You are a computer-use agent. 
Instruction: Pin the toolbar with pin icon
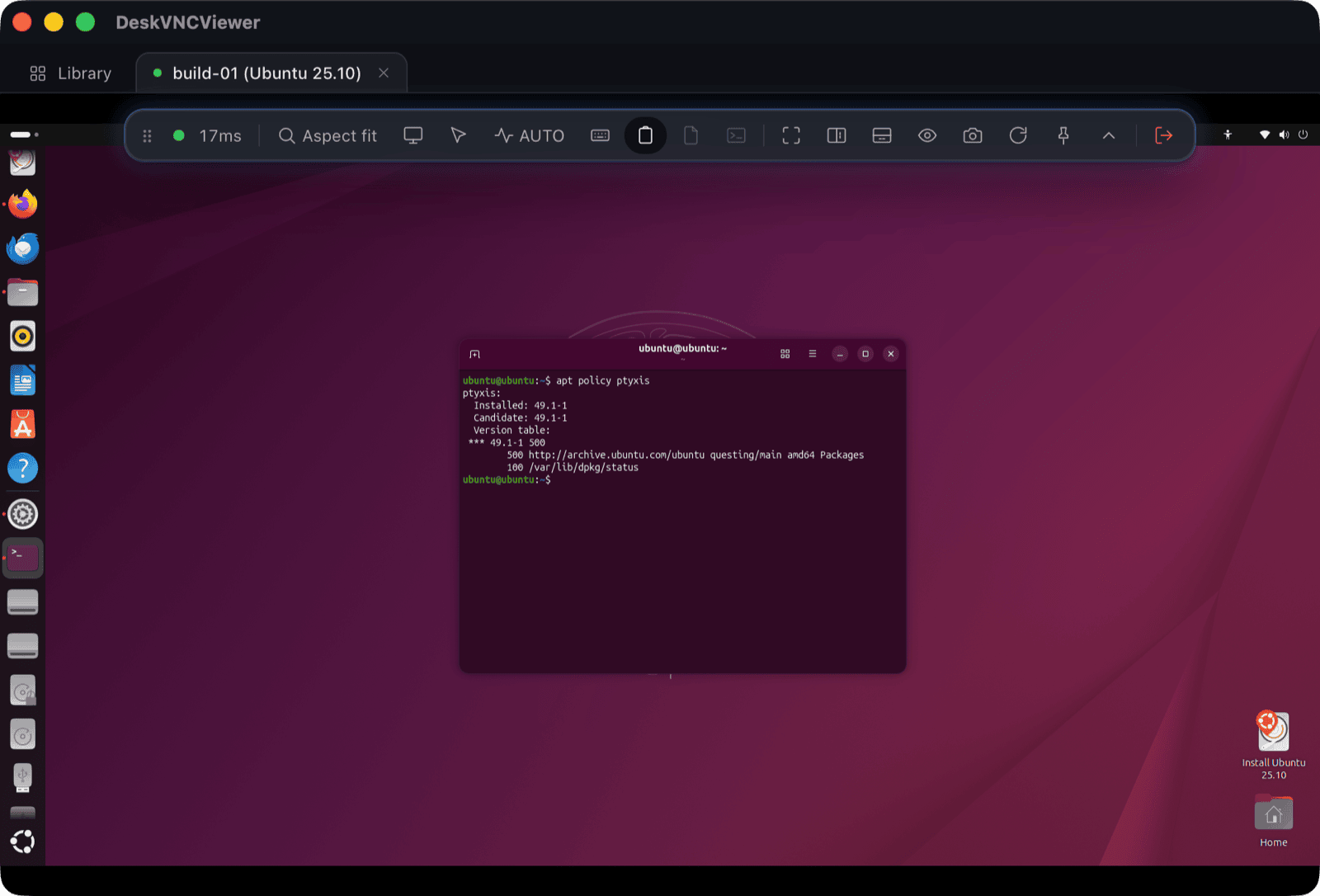point(1063,135)
